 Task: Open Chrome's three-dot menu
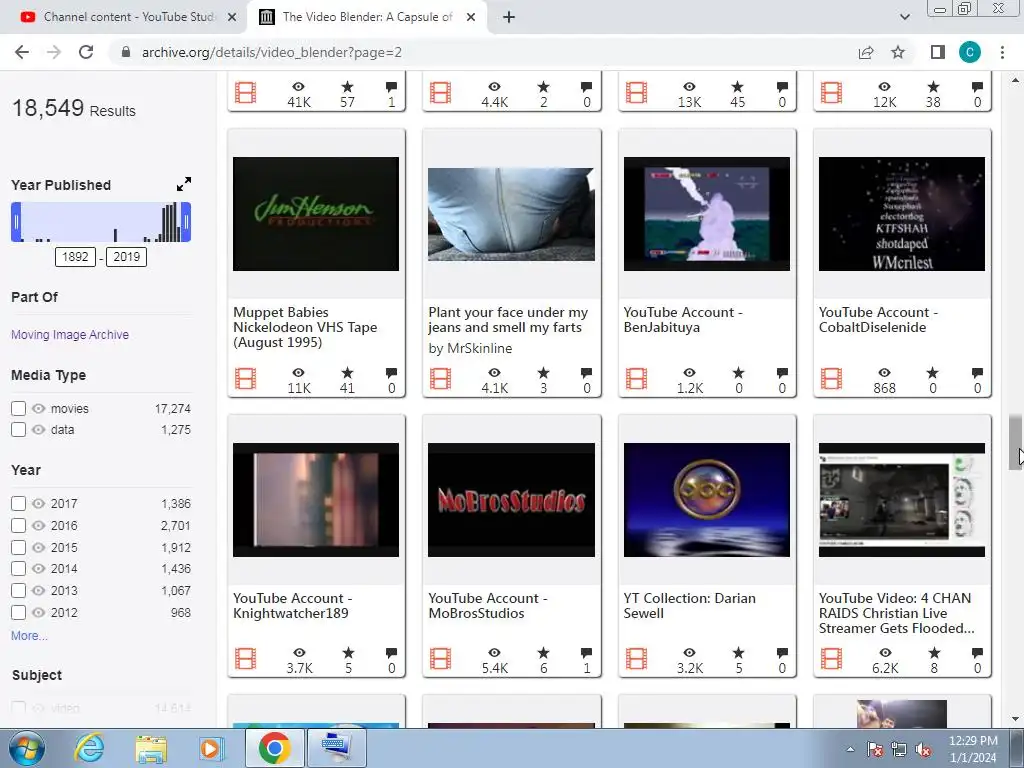click(1002, 52)
